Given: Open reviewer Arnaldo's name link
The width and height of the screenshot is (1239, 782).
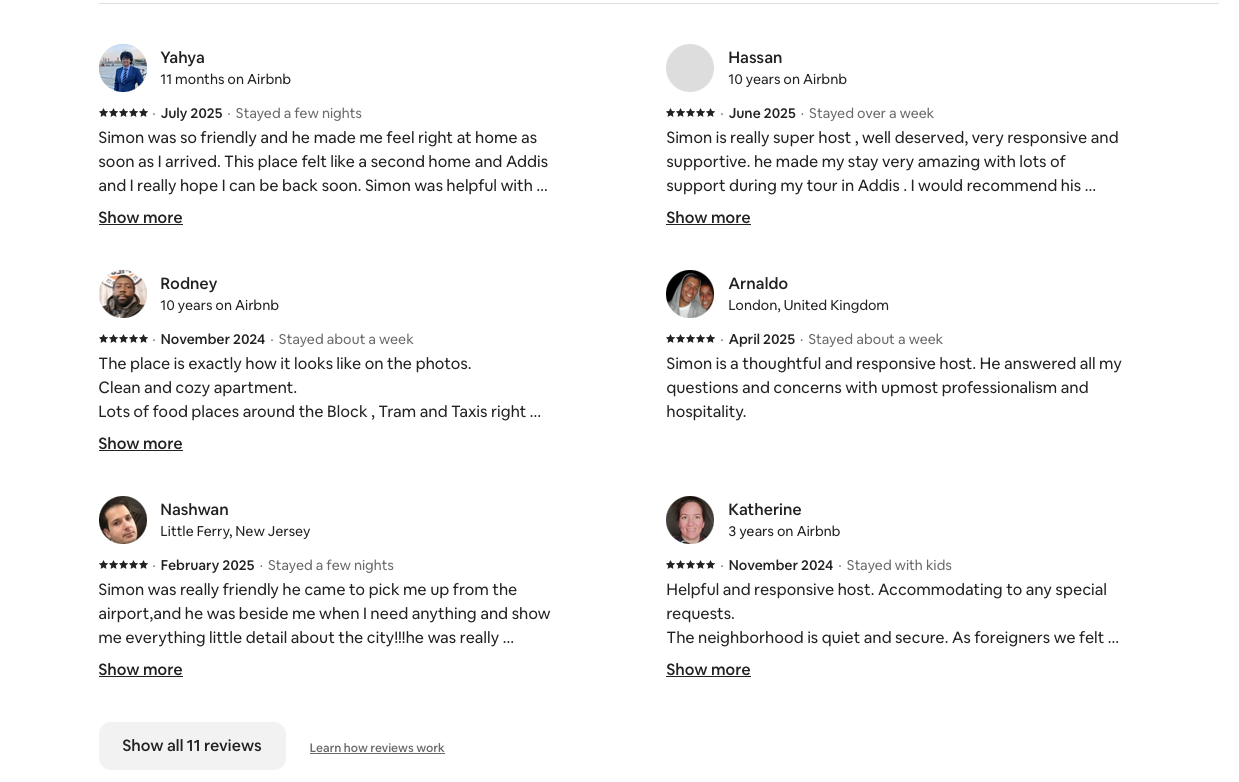Looking at the screenshot, I should point(758,284).
